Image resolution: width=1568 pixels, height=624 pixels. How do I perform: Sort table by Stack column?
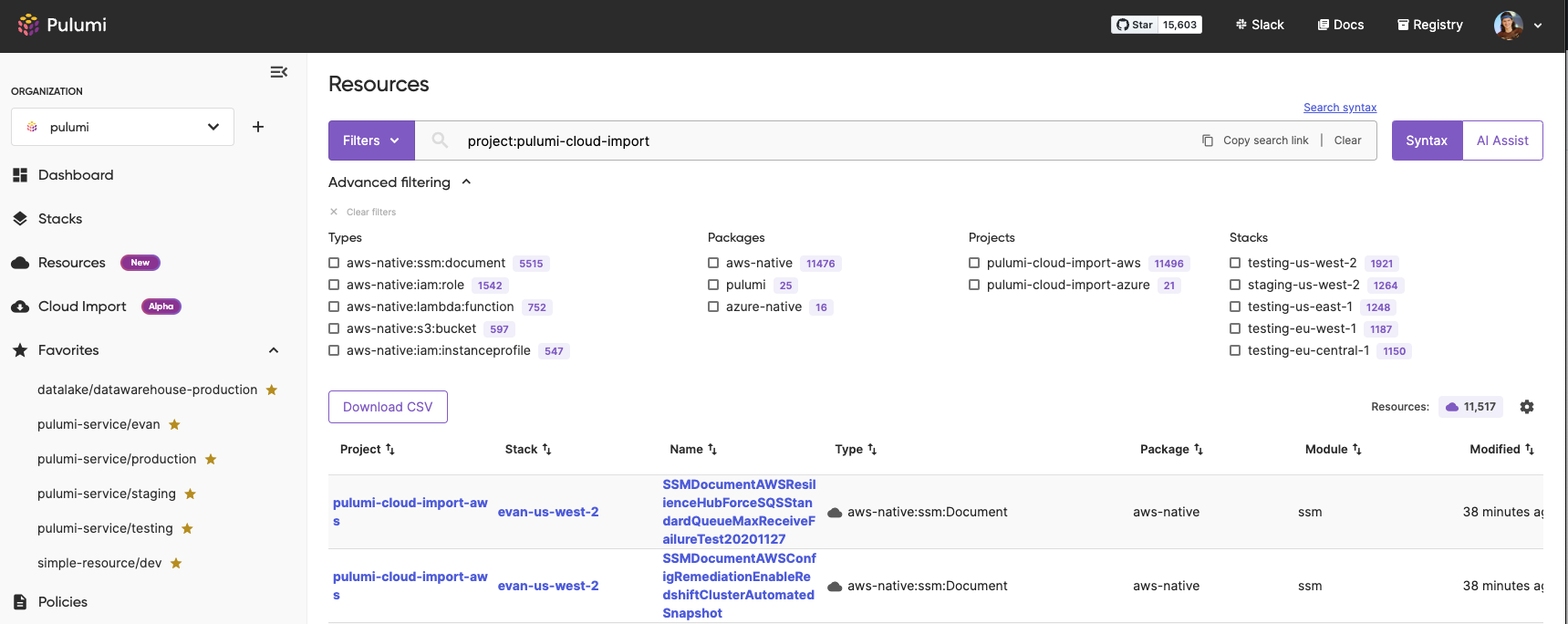pyautogui.click(x=528, y=449)
